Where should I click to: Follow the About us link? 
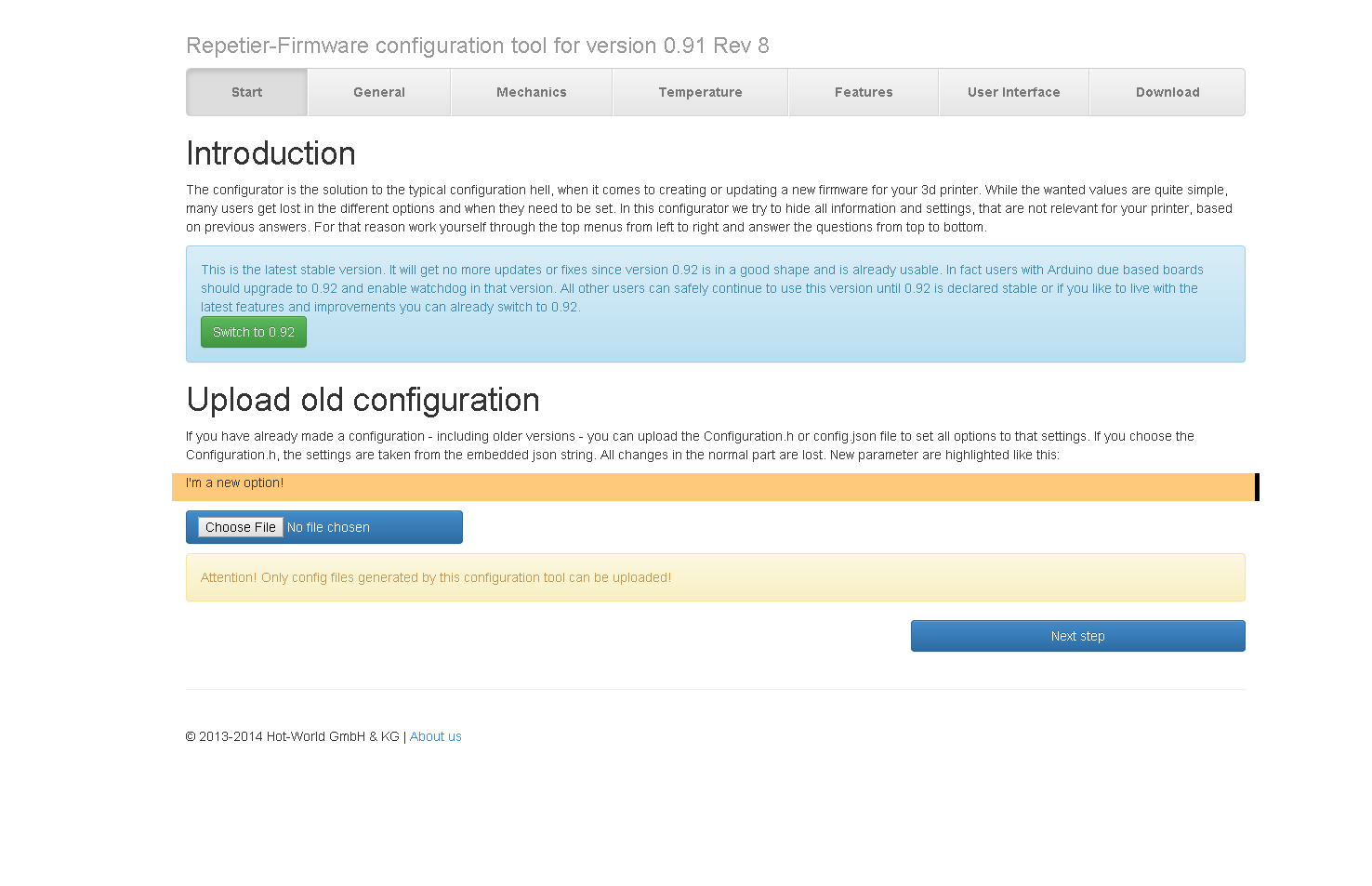tap(435, 736)
